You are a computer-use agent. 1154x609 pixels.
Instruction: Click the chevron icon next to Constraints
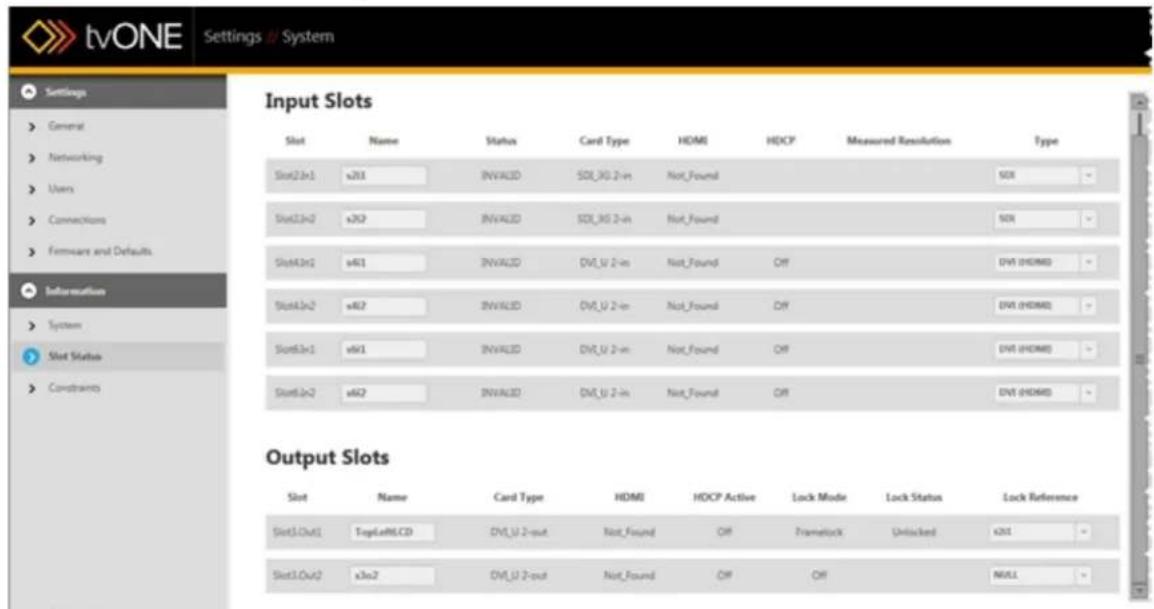(x=32, y=389)
